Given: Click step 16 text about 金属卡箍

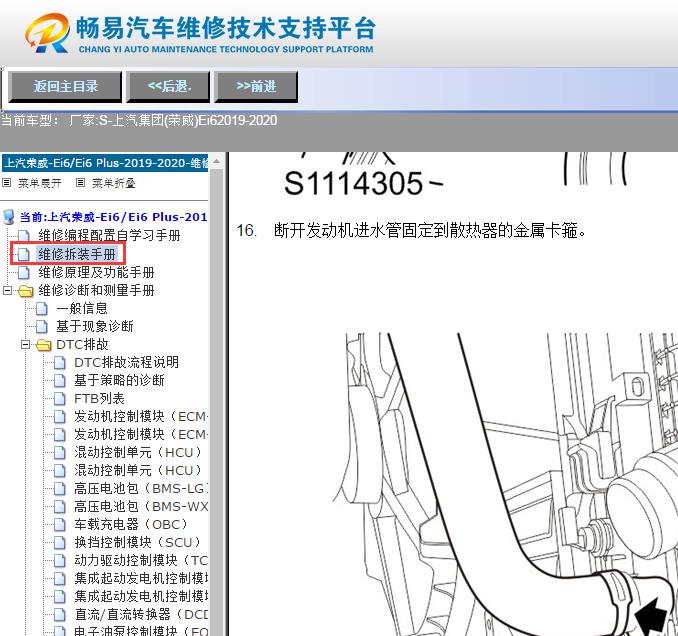Looking at the screenshot, I should [x=430, y=230].
